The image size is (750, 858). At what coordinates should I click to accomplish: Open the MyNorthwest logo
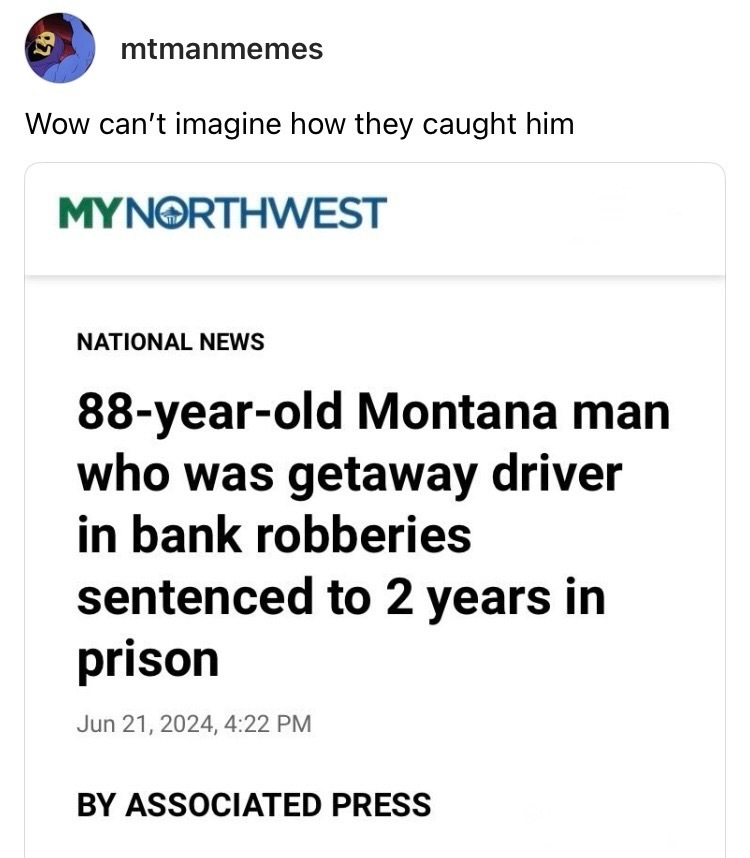point(223,212)
